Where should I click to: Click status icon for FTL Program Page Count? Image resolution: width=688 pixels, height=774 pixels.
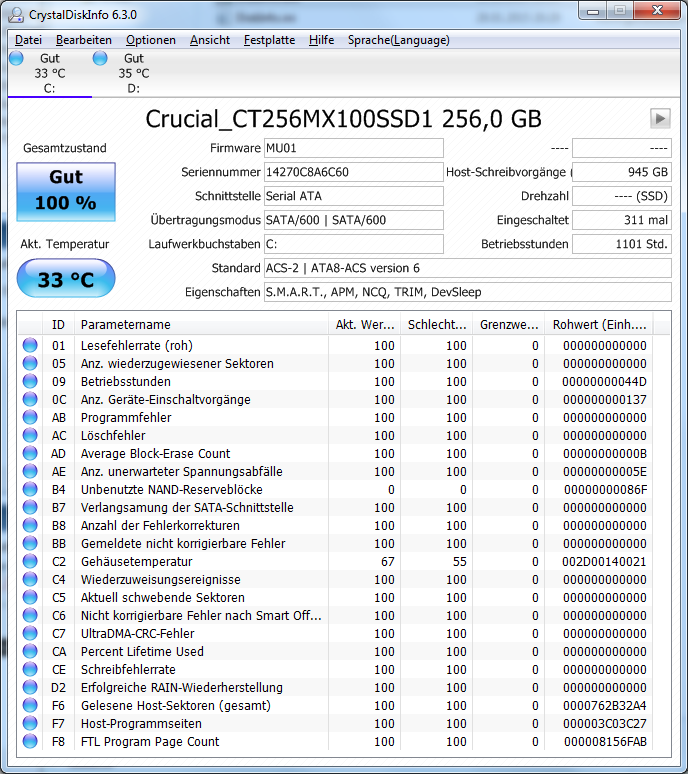(x=30, y=741)
